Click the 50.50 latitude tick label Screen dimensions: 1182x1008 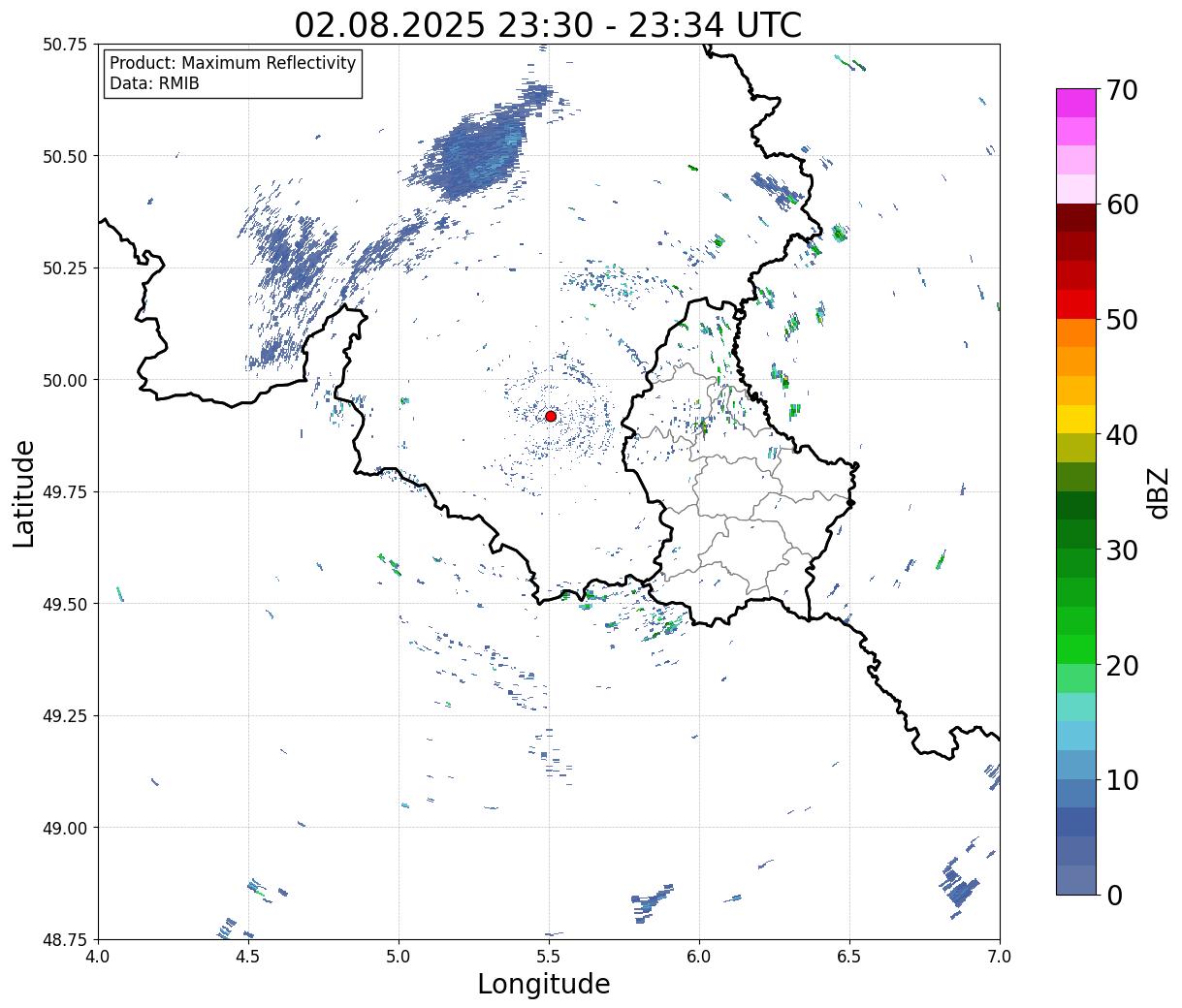[x=65, y=156]
